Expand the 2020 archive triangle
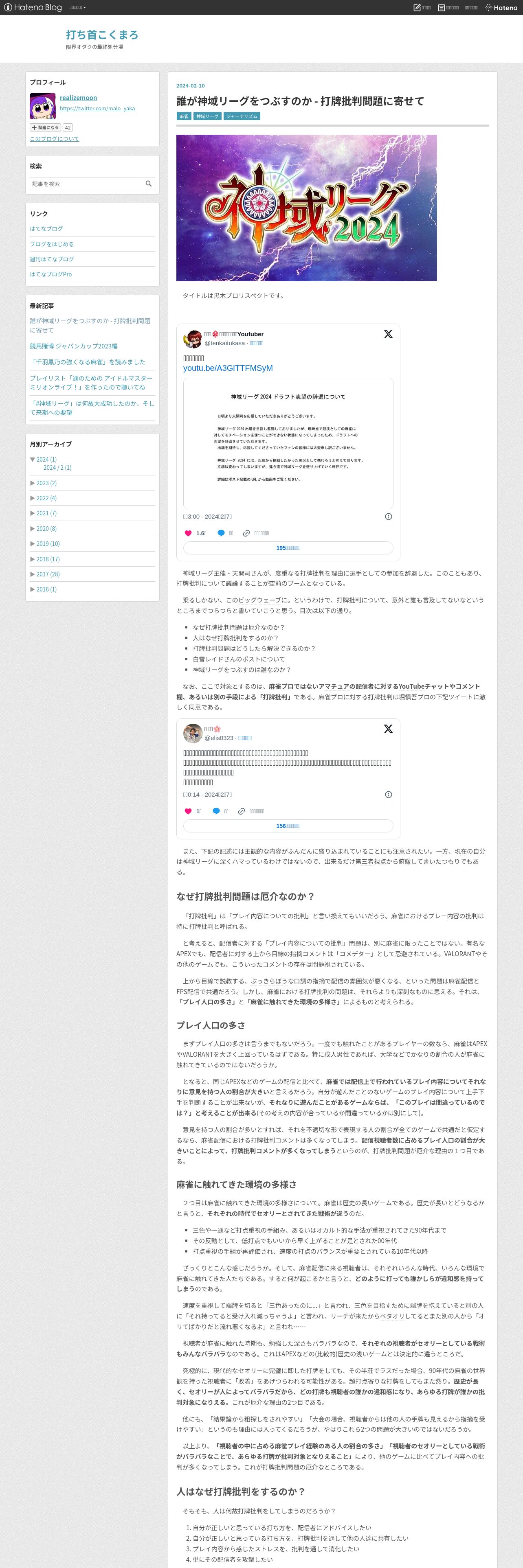Image resolution: width=523 pixels, height=1568 pixels. tap(32, 528)
